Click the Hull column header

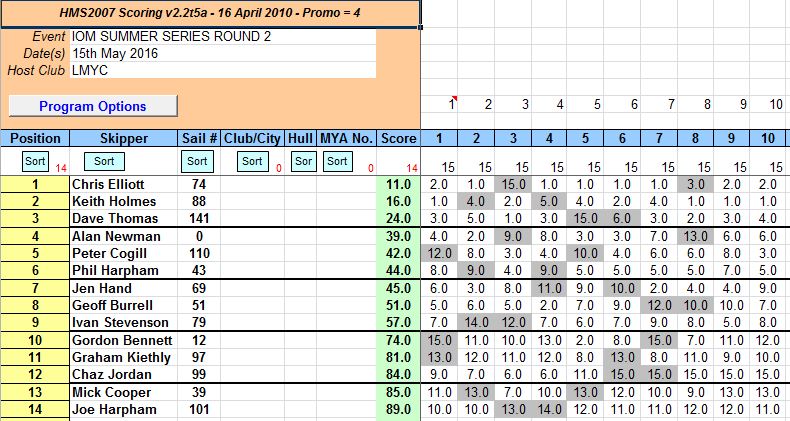click(x=300, y=138)
